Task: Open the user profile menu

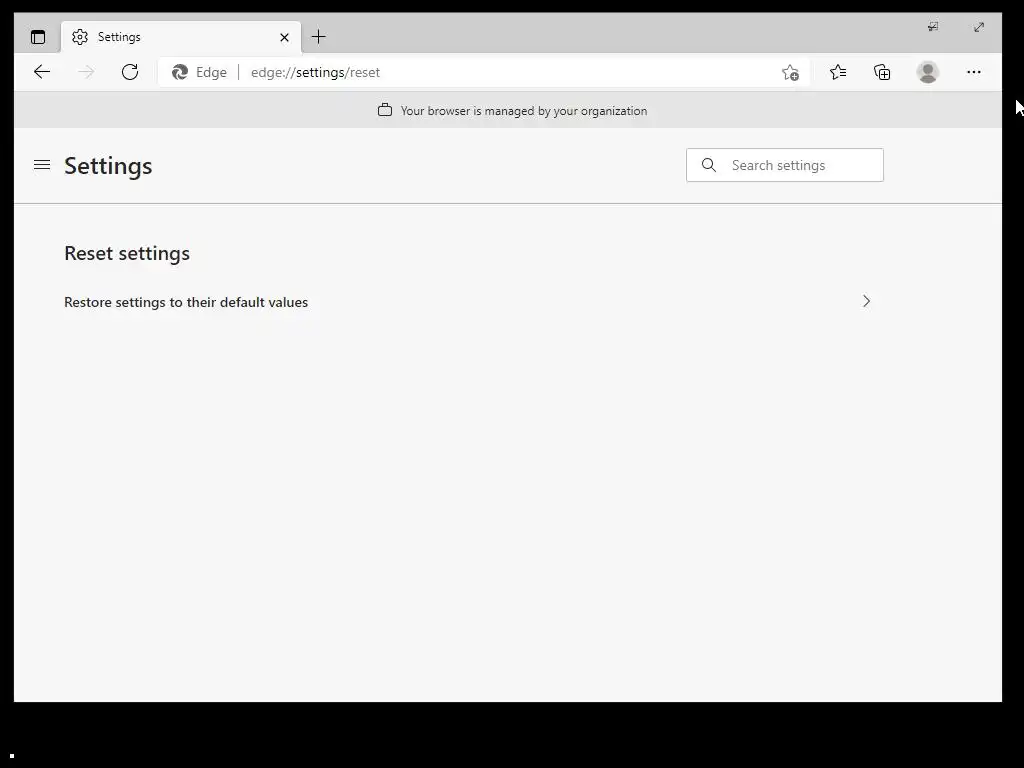Action: 928,72
